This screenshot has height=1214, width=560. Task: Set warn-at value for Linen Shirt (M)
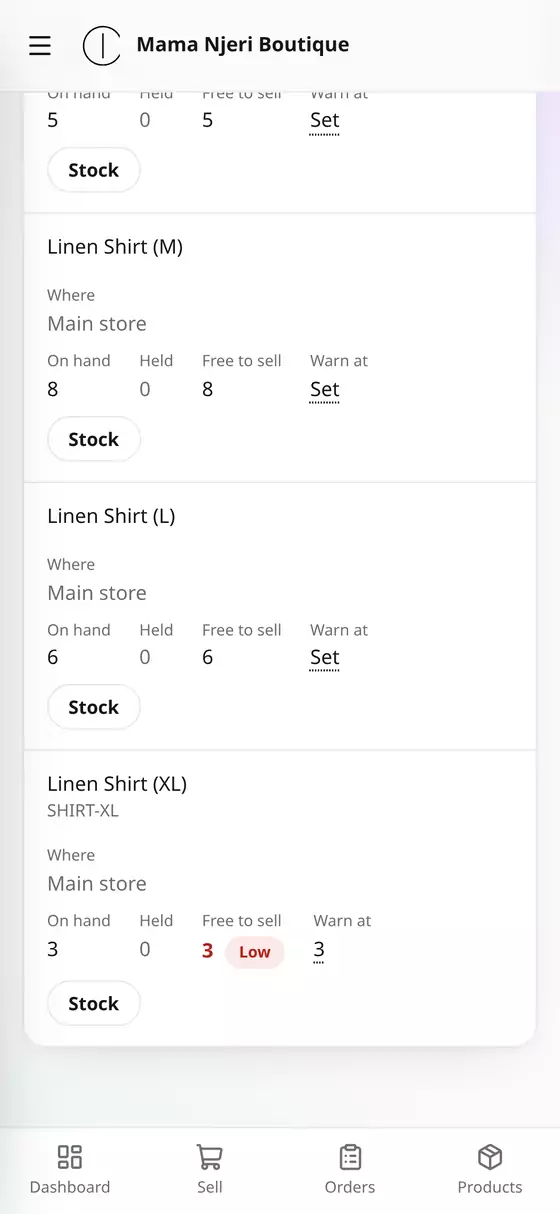325,390
